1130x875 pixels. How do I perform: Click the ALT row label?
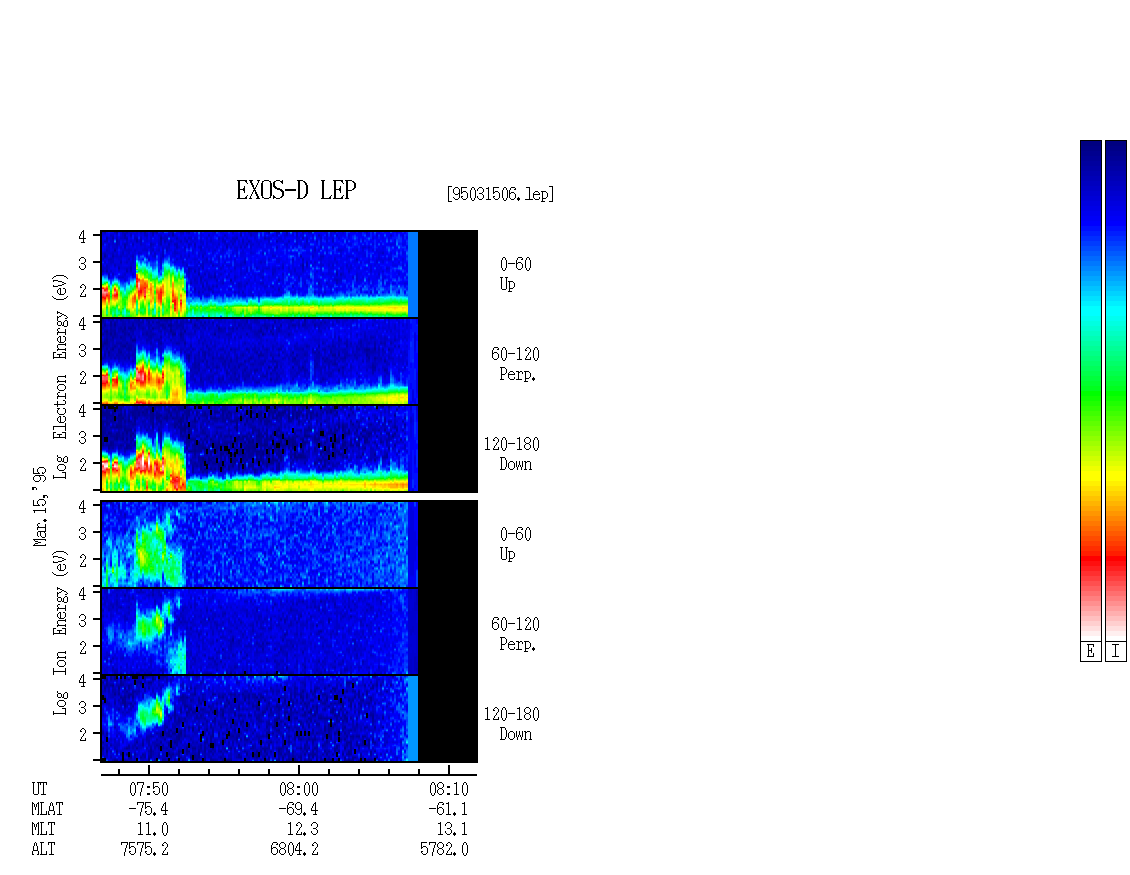click(x=43, y=850)
